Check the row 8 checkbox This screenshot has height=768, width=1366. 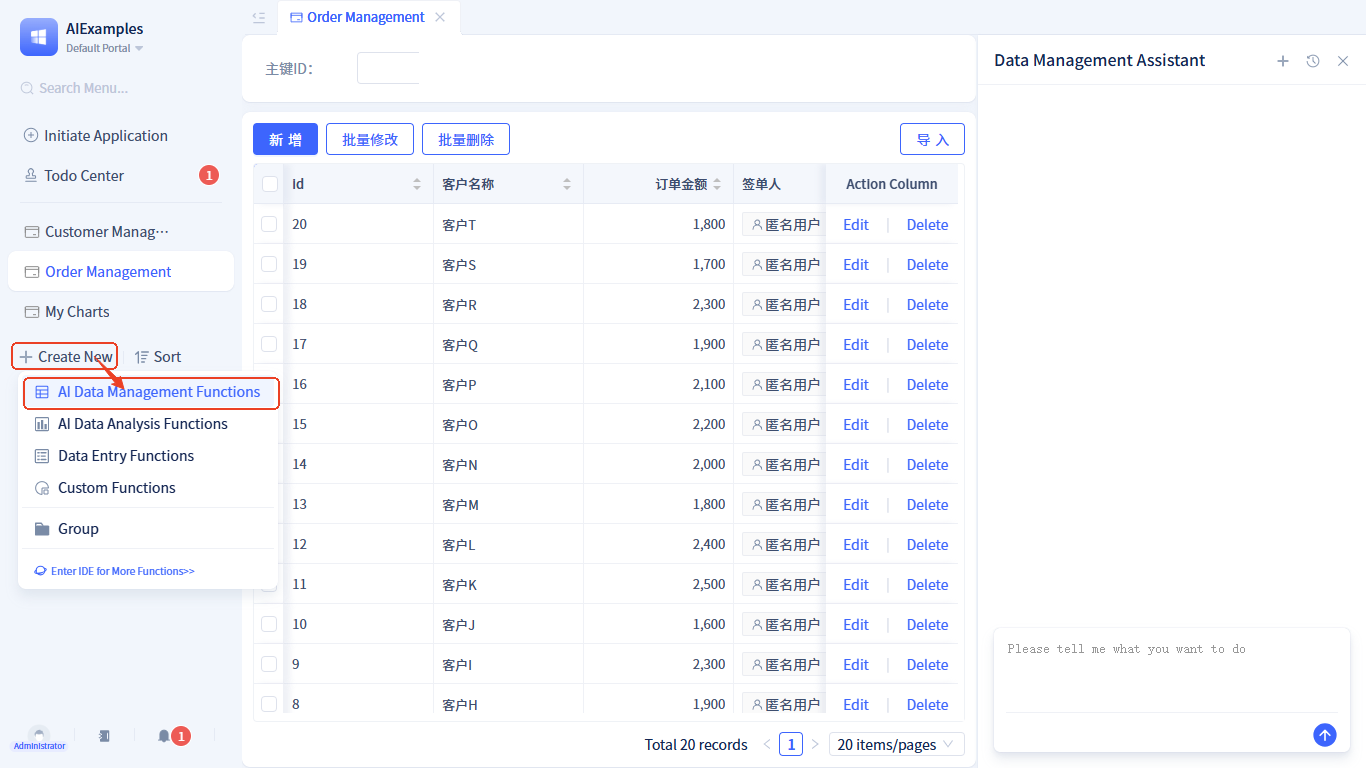269,704
